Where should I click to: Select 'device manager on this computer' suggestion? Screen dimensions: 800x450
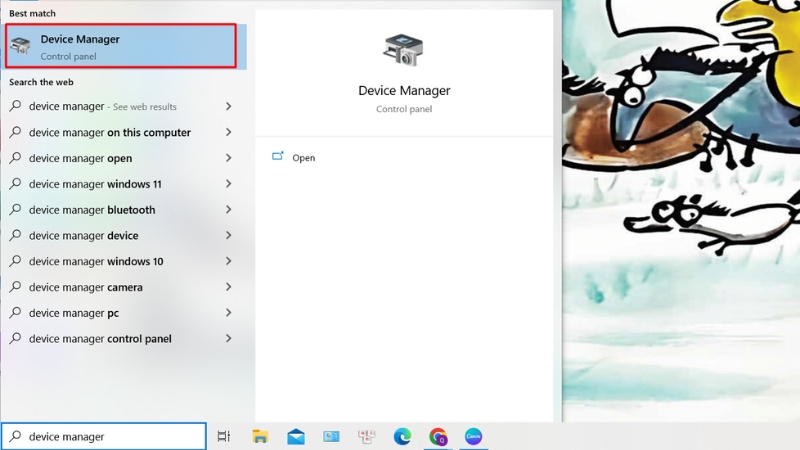point(121,132)
